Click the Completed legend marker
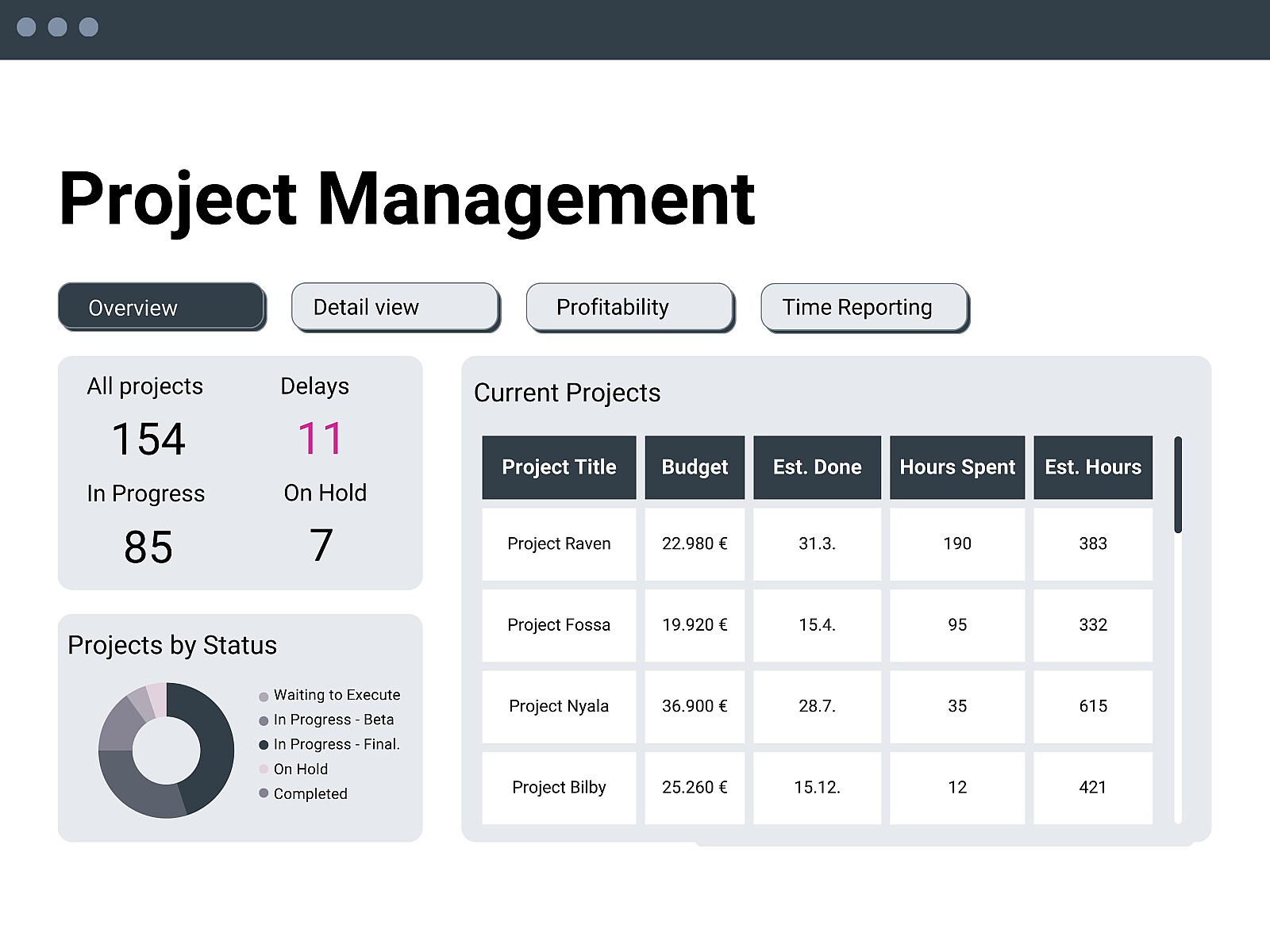Screen dimensions: 1270x952 tap(262, 793)
